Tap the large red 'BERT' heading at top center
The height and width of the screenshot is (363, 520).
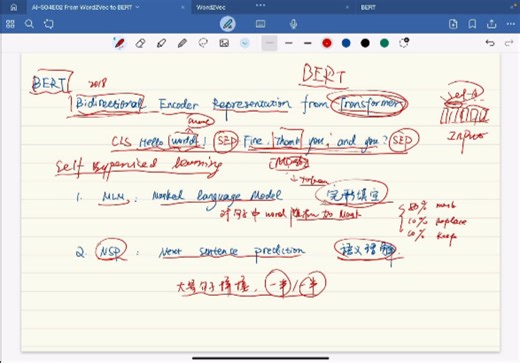pos(323,75)
